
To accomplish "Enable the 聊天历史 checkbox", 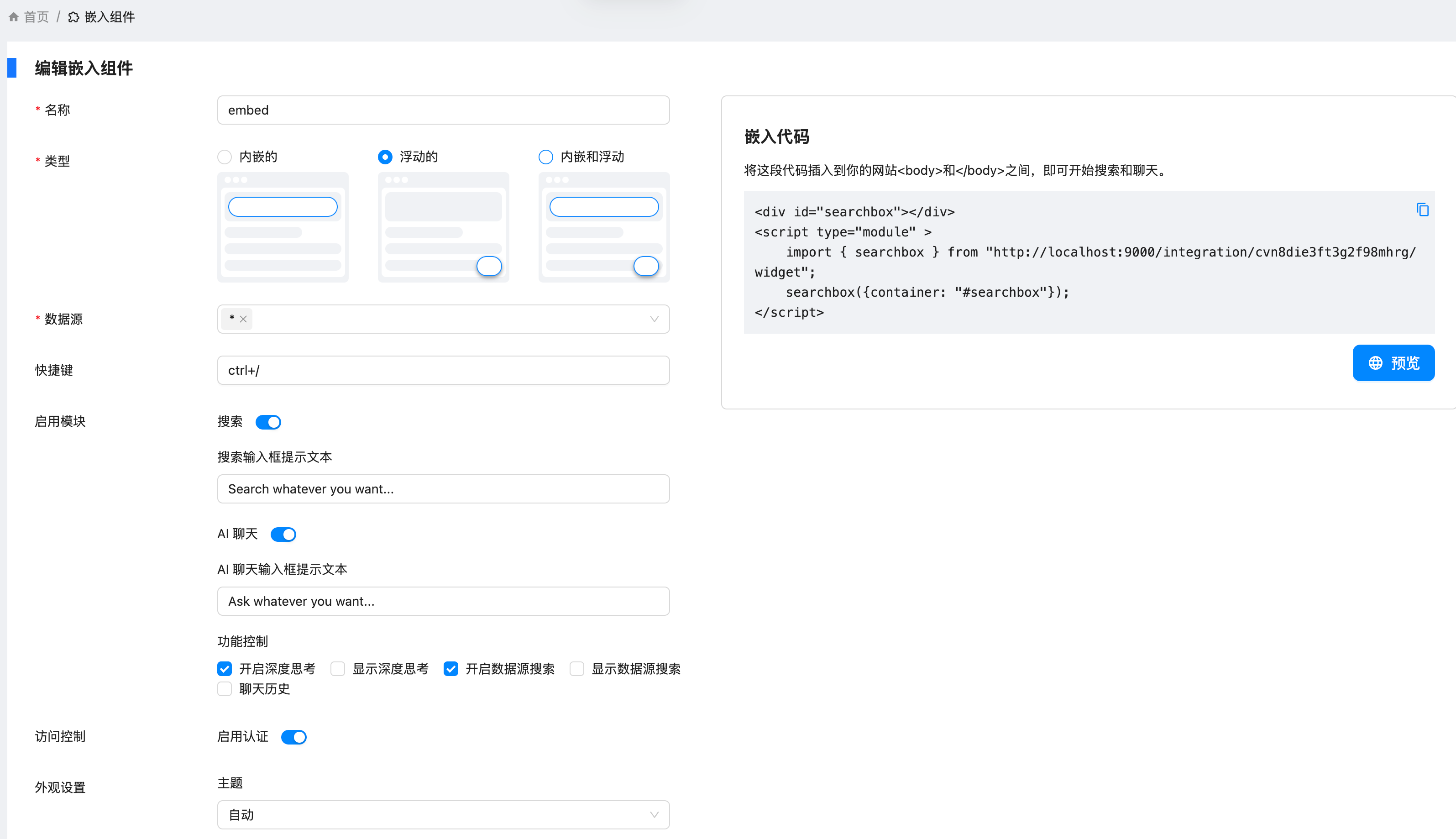I will 225,689.
